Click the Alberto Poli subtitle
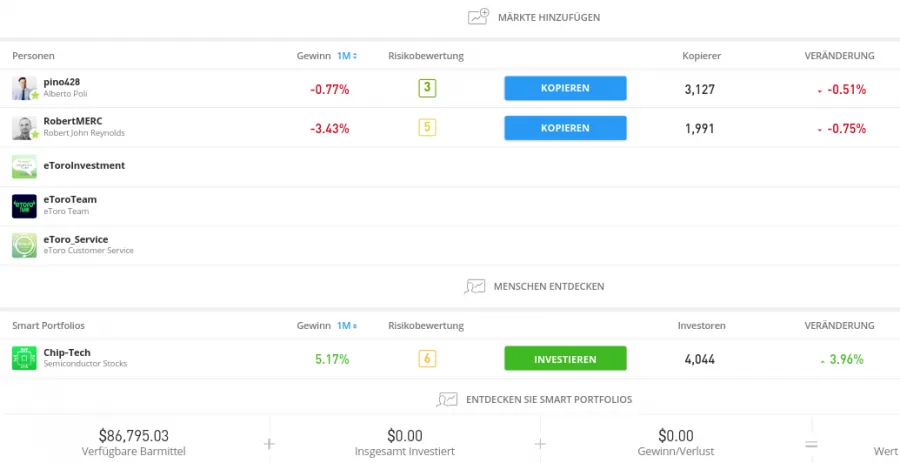Image resolution: width=900 pixels, height=463 pixels. [x=65, y=94]
